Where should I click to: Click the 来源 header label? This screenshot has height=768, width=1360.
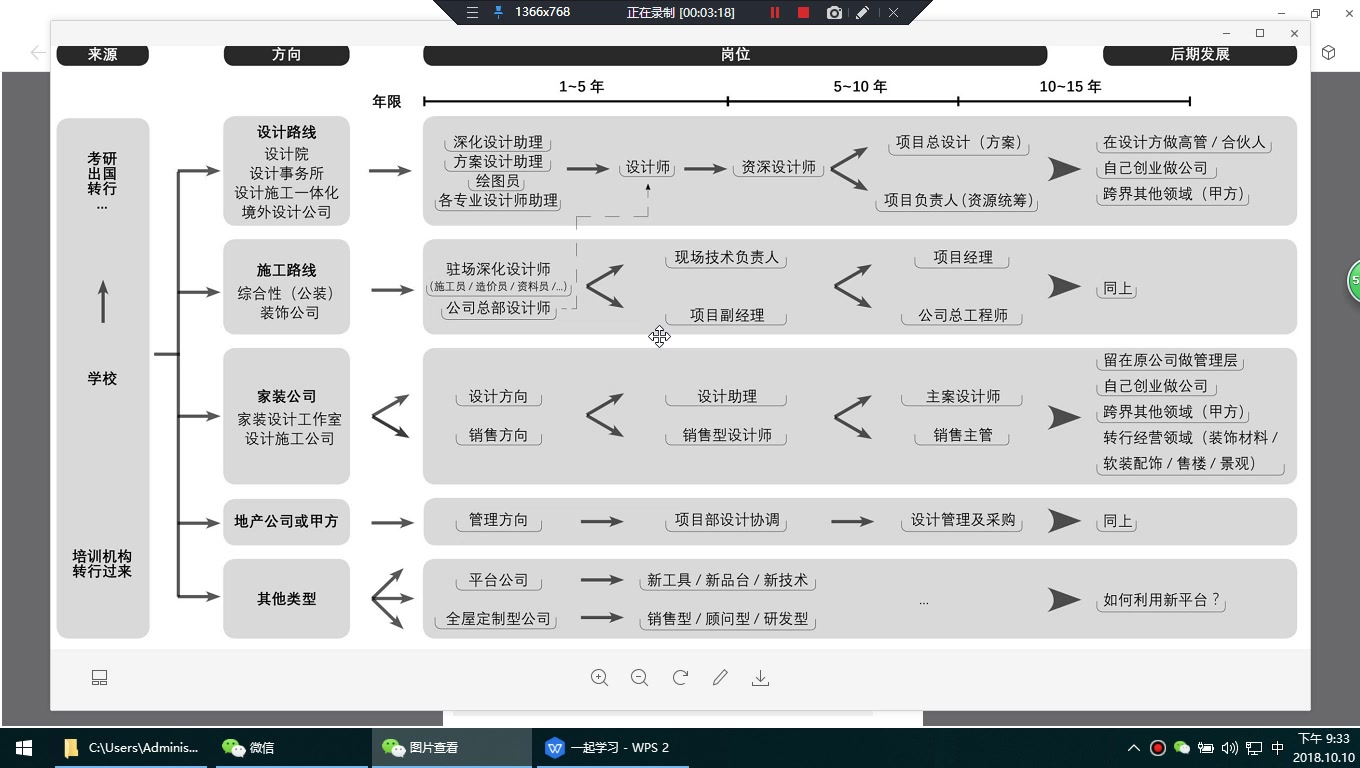[x=103, y=54]
